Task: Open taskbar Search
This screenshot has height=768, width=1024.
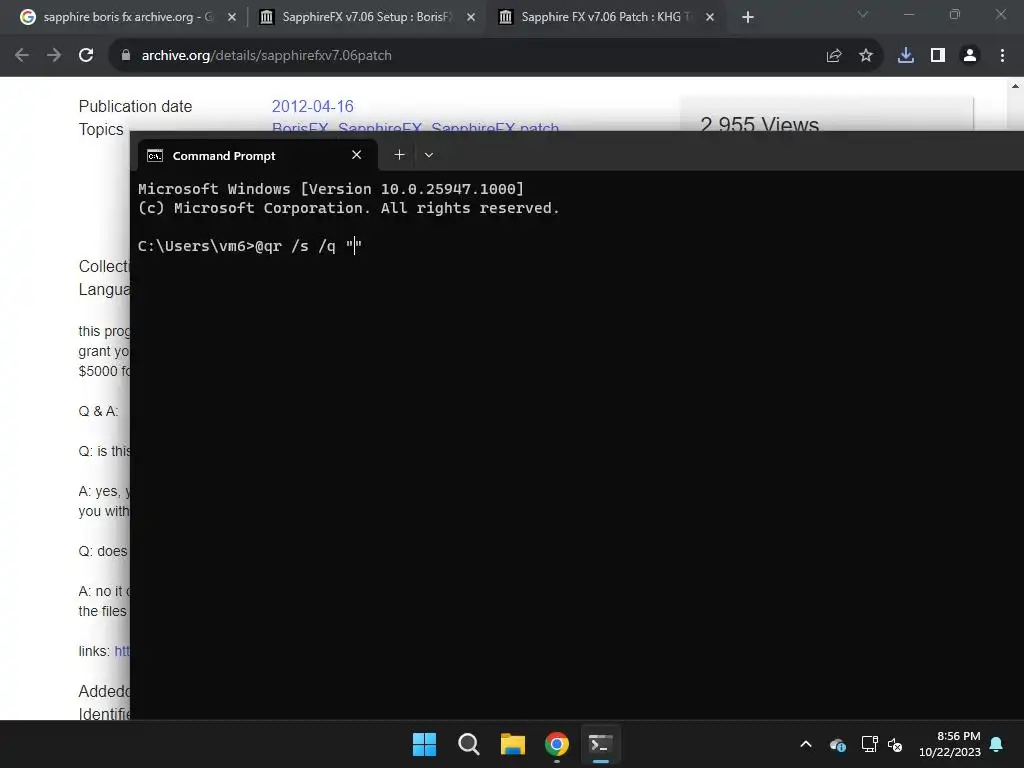Action: coord(468,744)
